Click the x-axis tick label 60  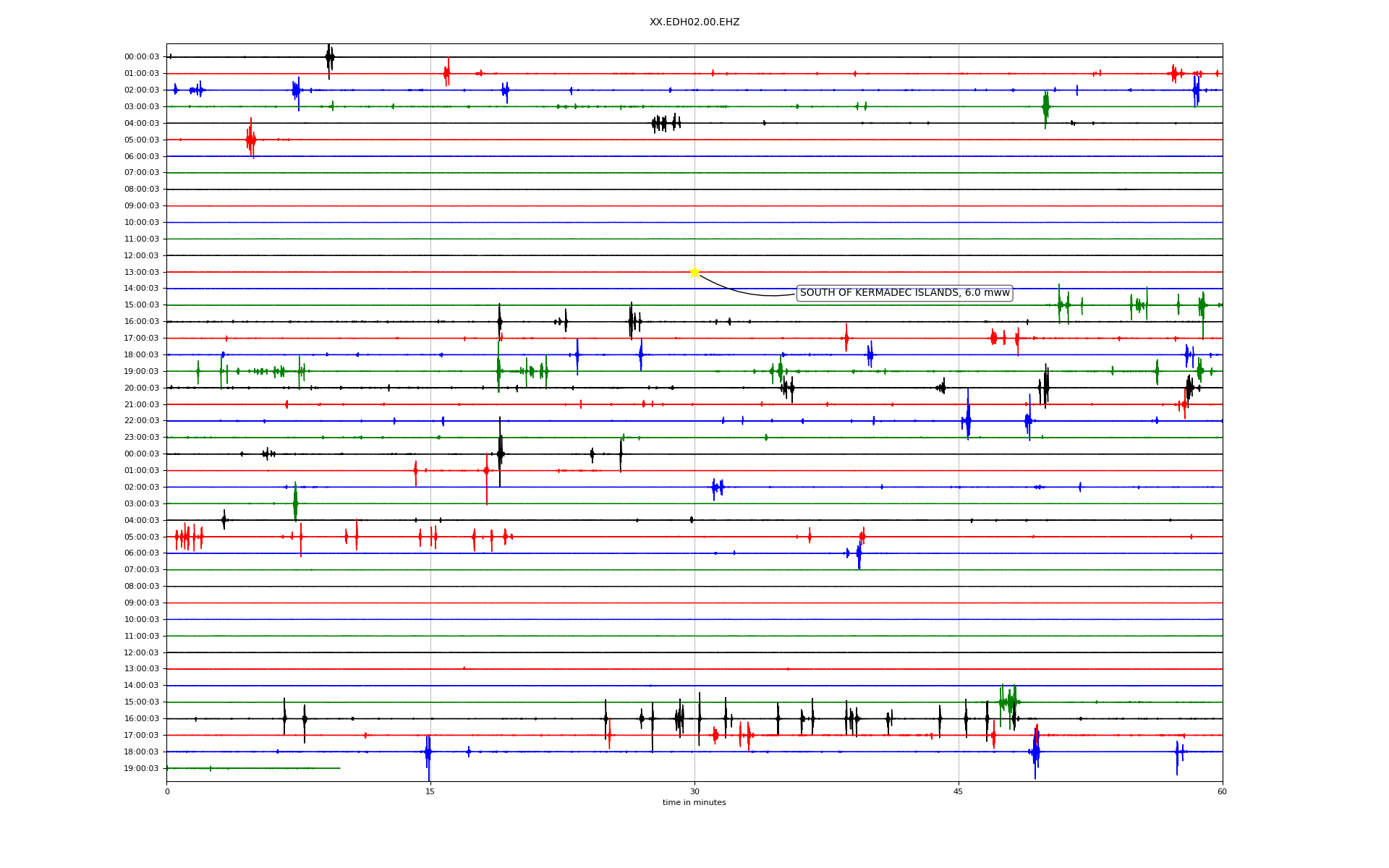tap(1222, 791)
